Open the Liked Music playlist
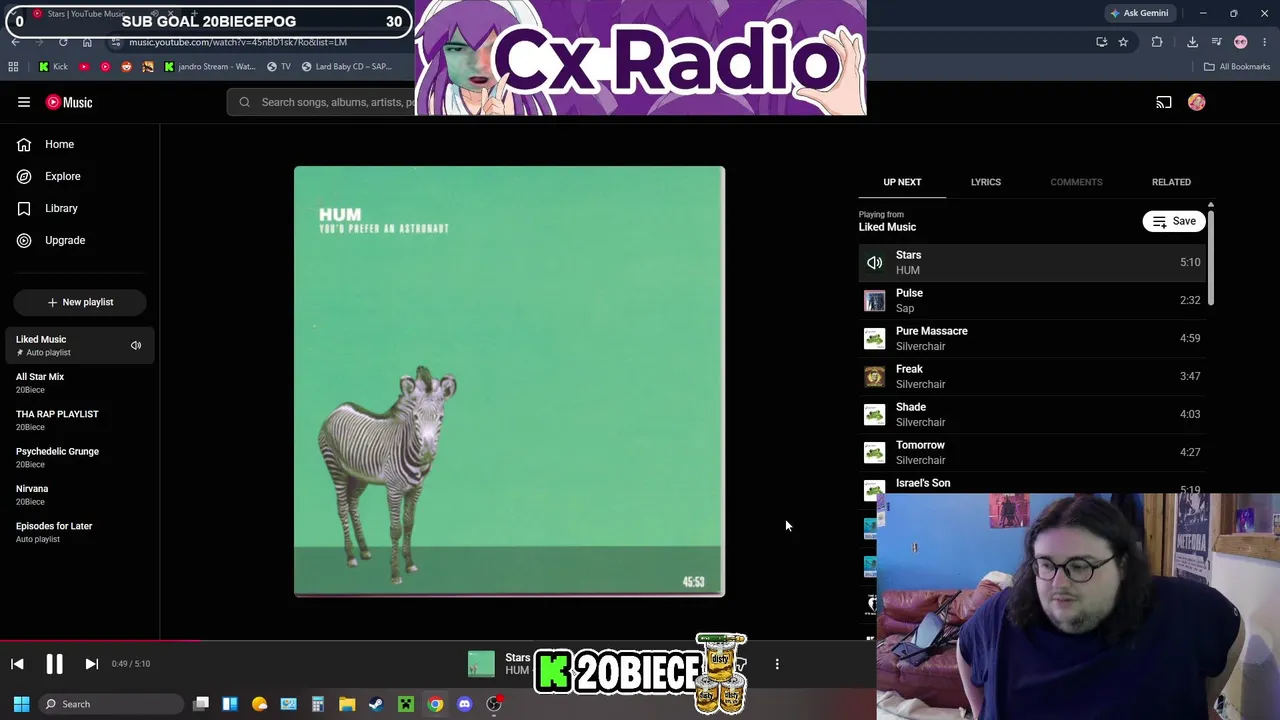This screenshot has height=720, width=1280. (x=80, y=345)
